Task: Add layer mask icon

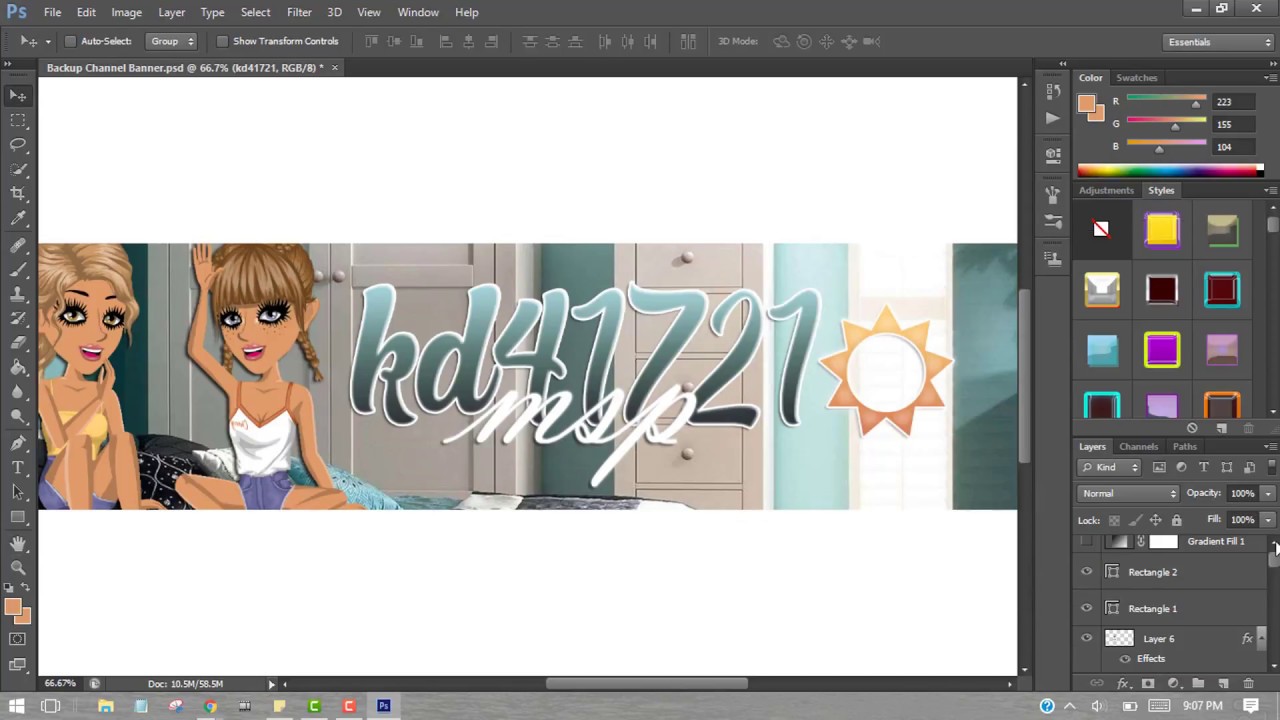Action: 1148,684
